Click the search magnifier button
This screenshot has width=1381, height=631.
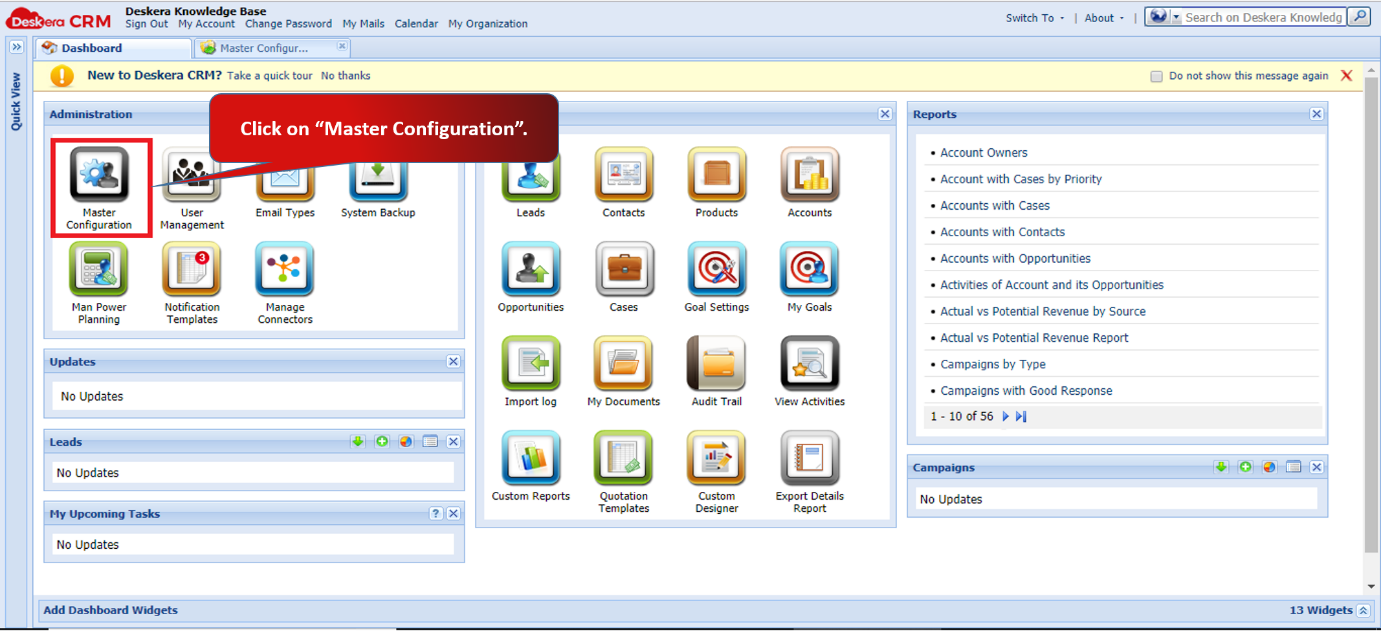pyautogui.click(x=1359, y=17)
